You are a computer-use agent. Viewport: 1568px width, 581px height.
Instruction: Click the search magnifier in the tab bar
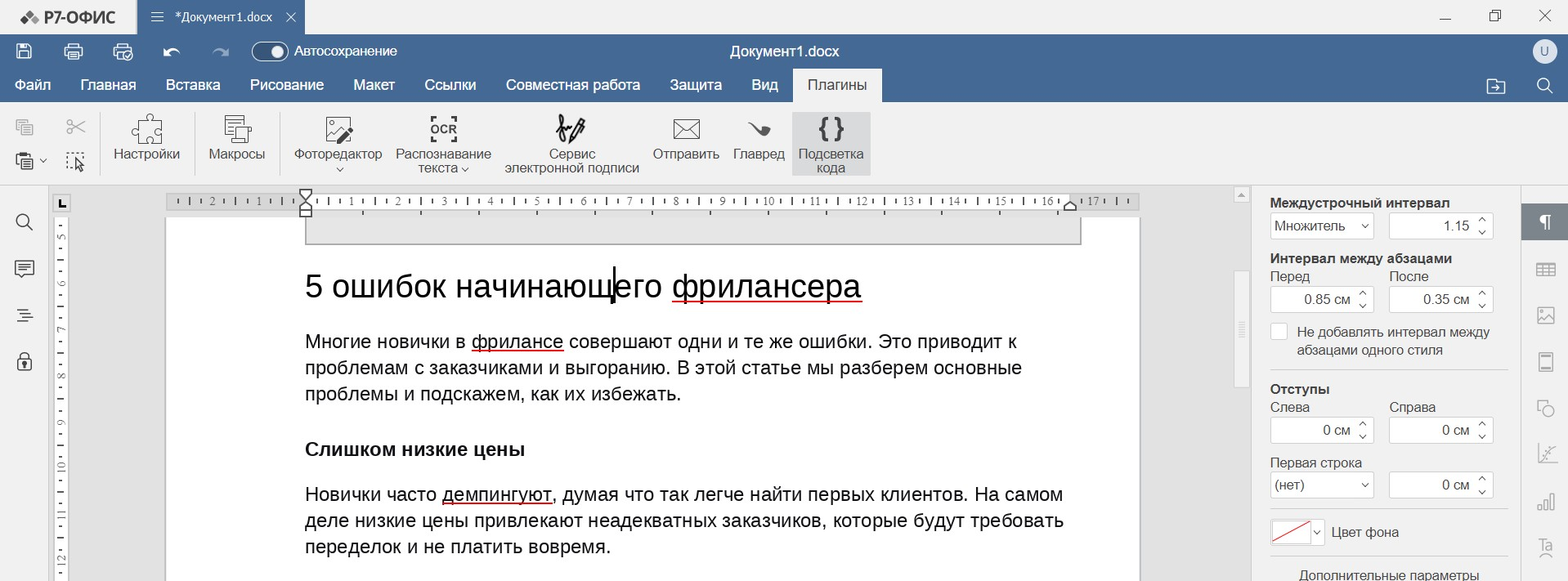pyautogui.click(x=1544, y=86)
